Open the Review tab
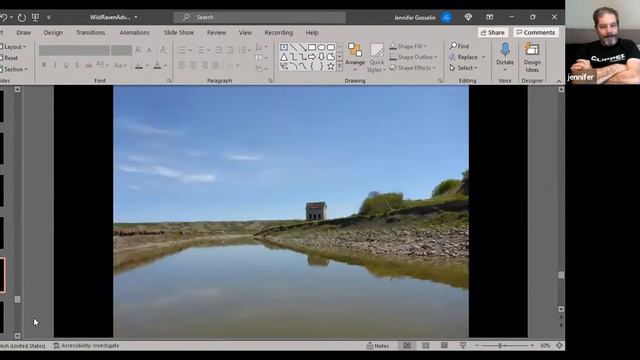 216,32
